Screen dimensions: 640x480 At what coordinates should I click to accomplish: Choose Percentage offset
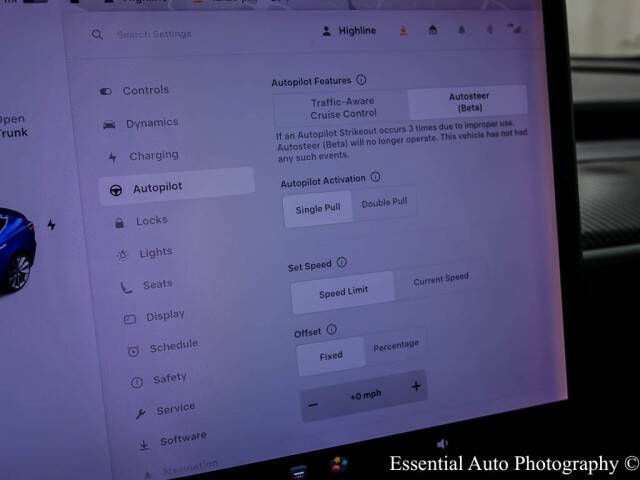click(x=396, y=346)
